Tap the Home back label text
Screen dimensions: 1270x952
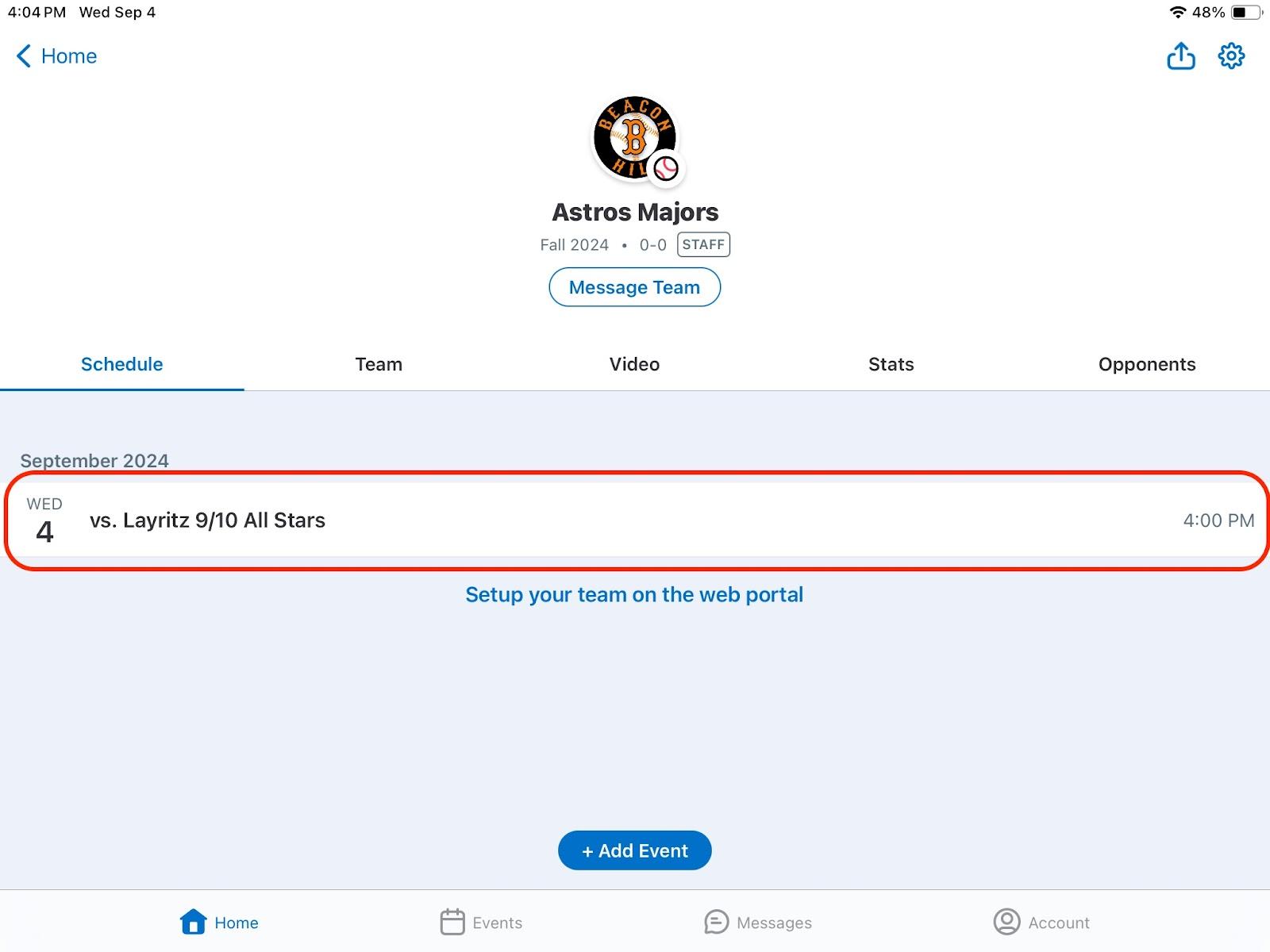click(69, 56)
